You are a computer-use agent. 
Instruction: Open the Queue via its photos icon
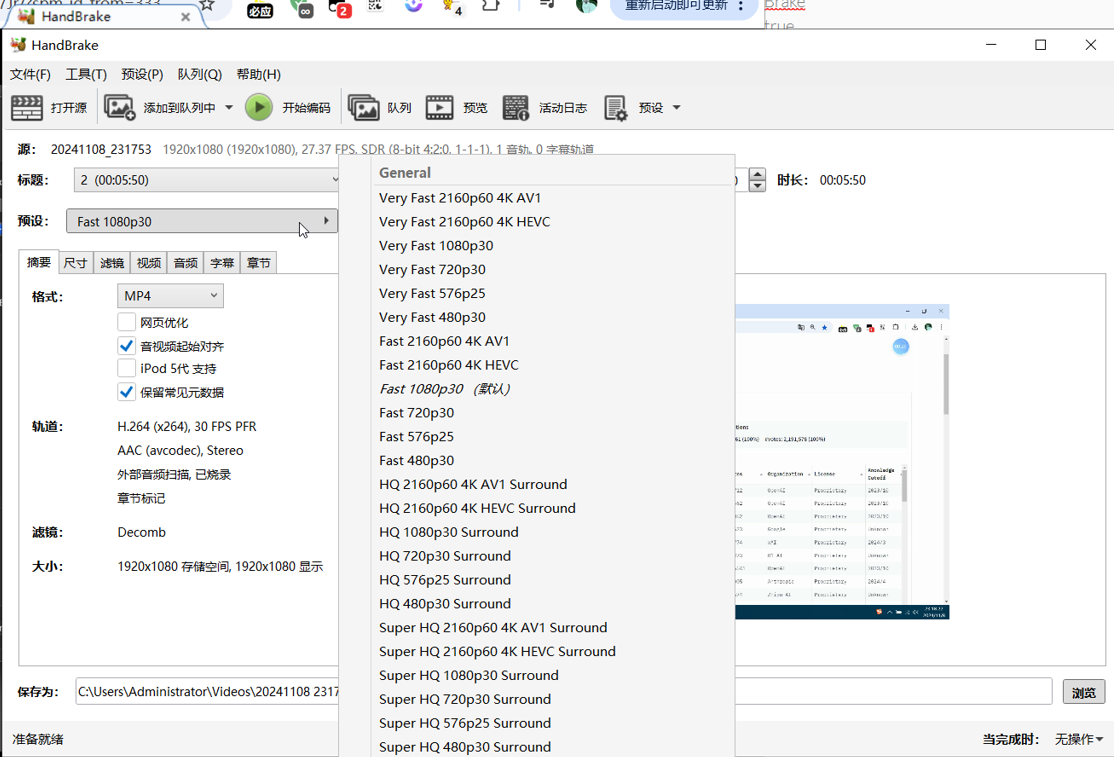[x=363, y=108]
